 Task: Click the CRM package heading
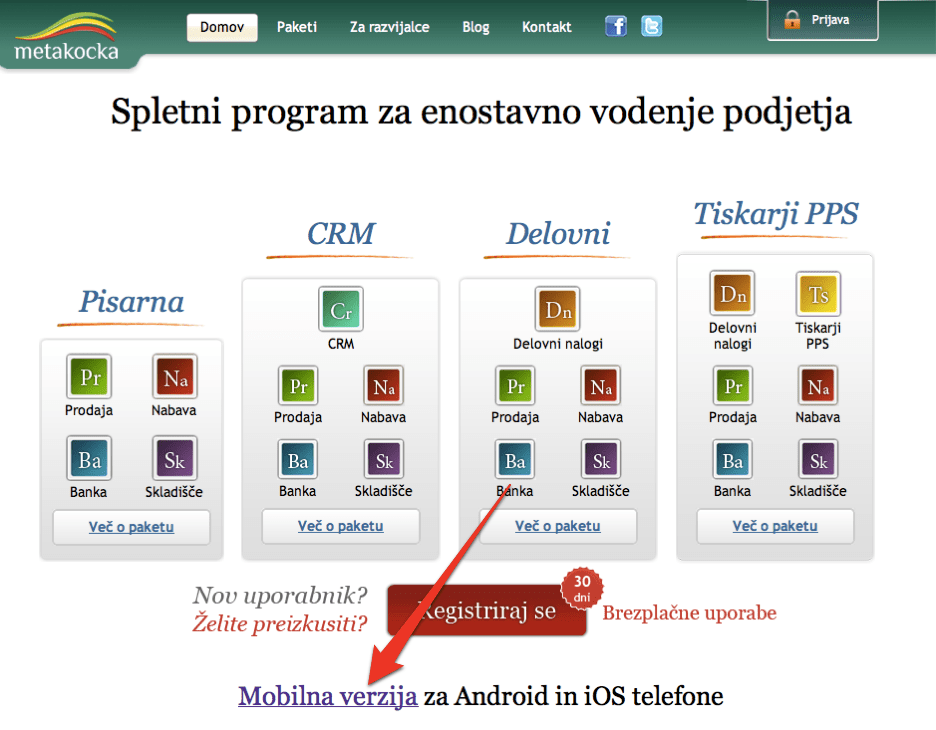pos(341,233)
